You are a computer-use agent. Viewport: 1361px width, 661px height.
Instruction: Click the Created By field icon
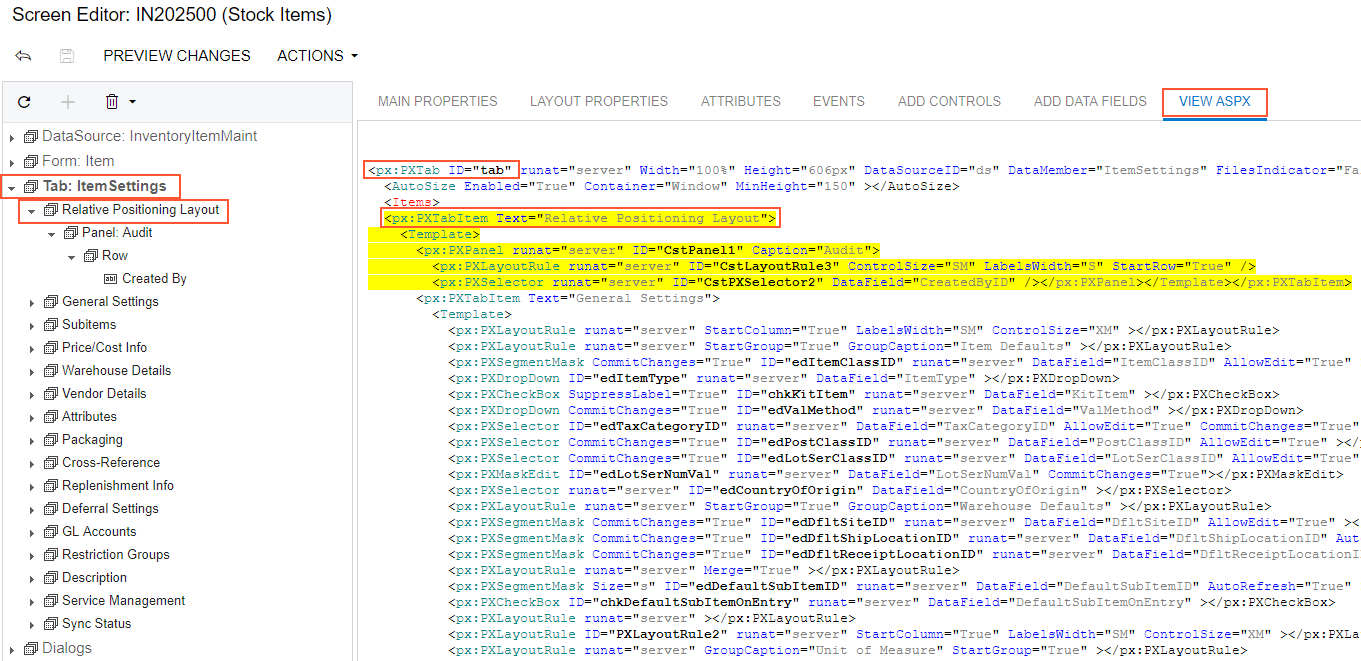pyautogui.click(x=110, y=279)
